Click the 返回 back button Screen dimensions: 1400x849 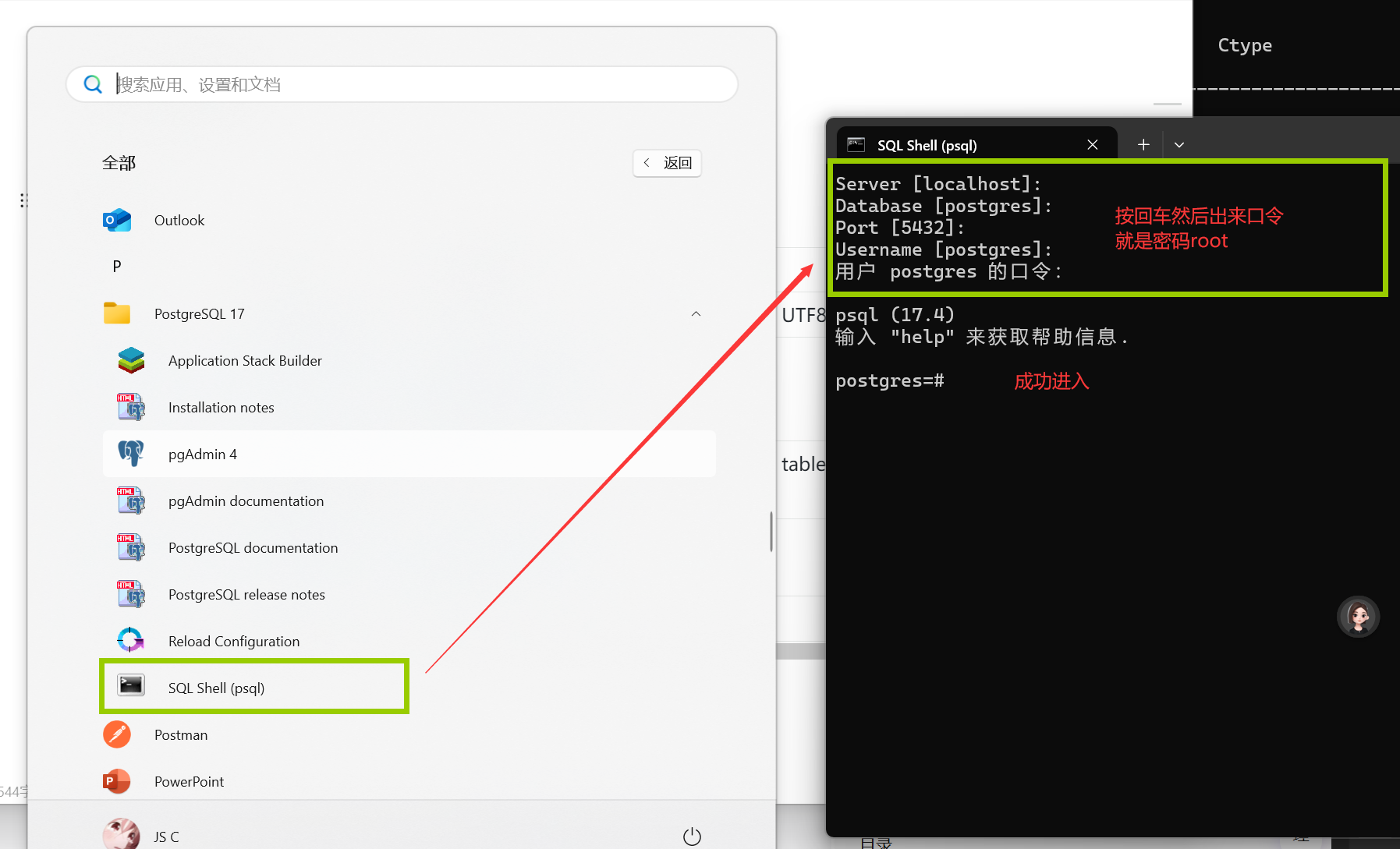pyautogui.click(x=667, y=163)
